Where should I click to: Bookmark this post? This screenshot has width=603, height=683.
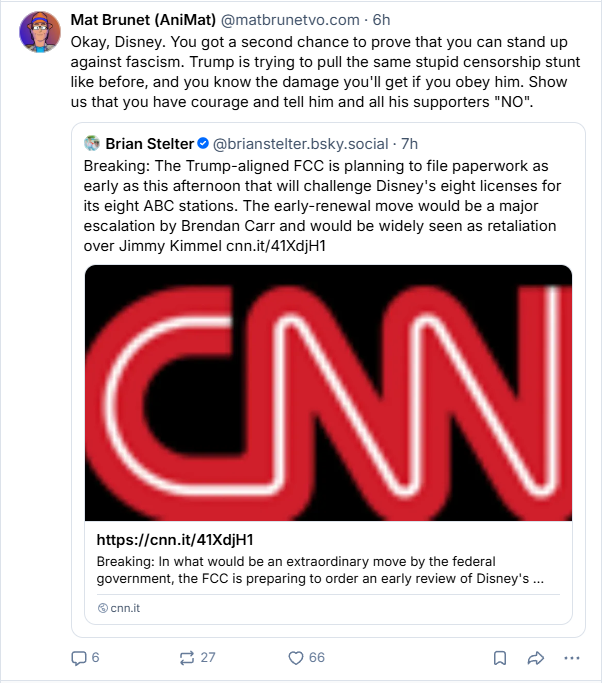coord(500,658)
